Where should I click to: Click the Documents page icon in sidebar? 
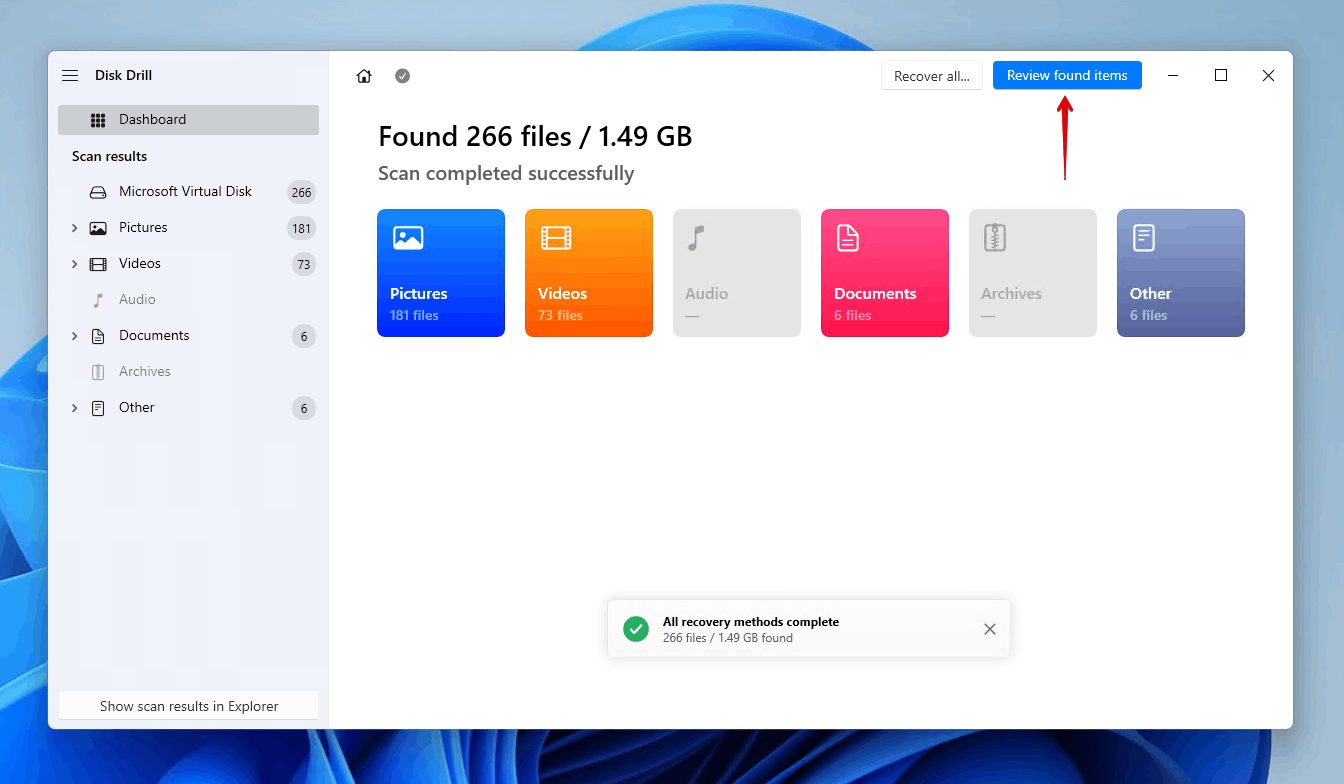coord(98,336)
